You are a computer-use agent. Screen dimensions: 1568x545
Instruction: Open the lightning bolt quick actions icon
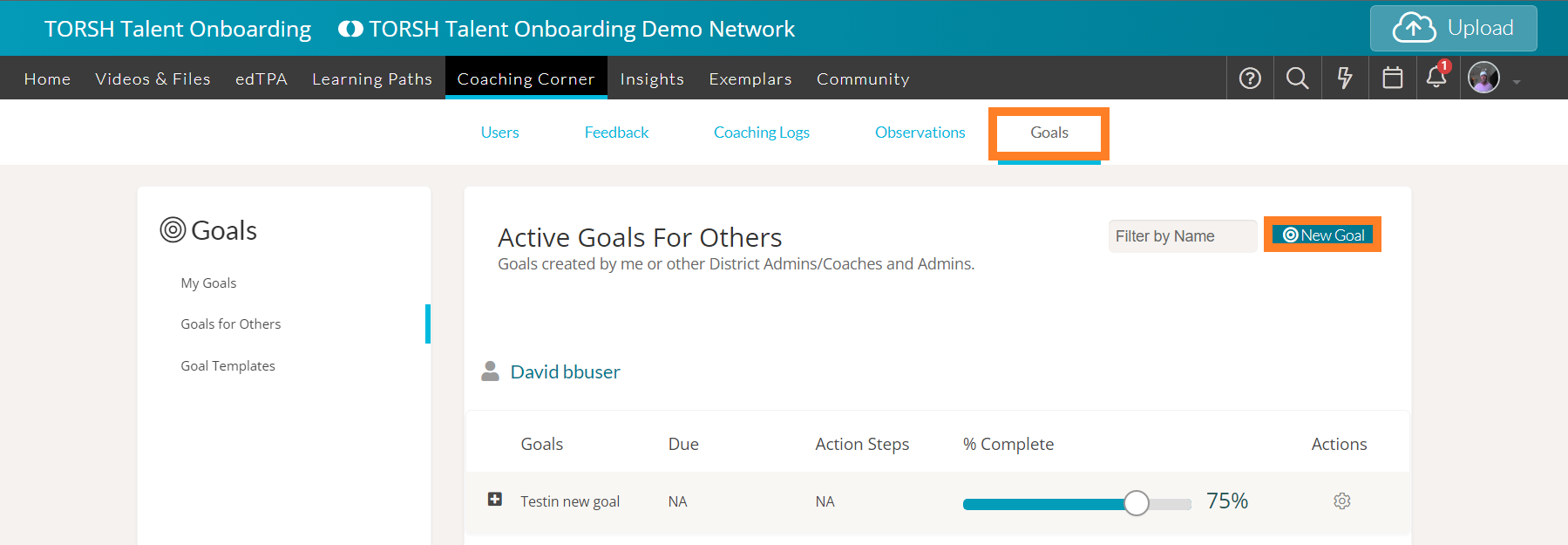1345,78
